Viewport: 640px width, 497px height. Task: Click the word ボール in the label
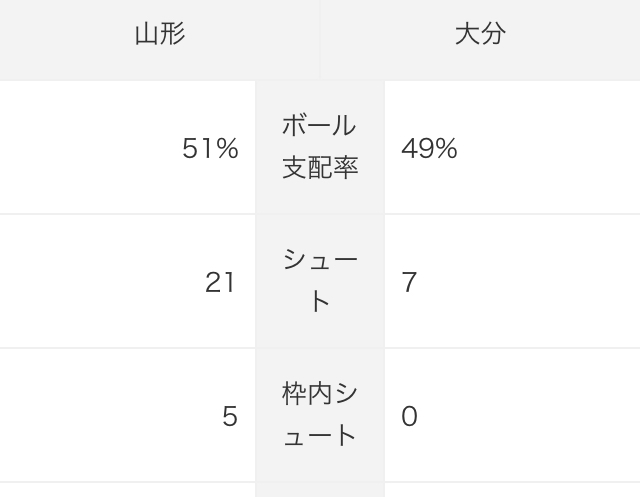point(319,126)
